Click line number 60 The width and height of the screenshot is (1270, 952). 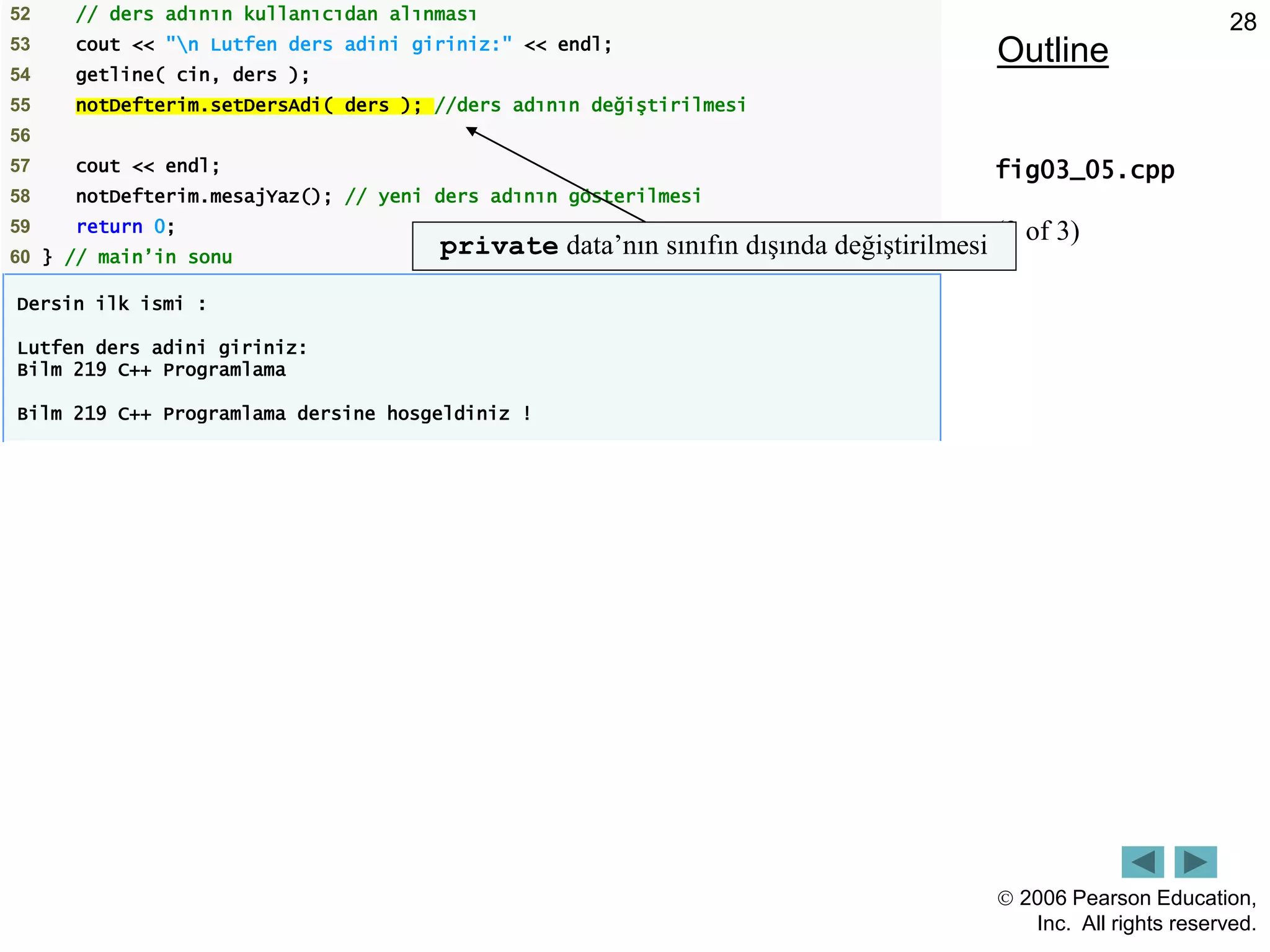pyautogui.click(x=20, y=257)
